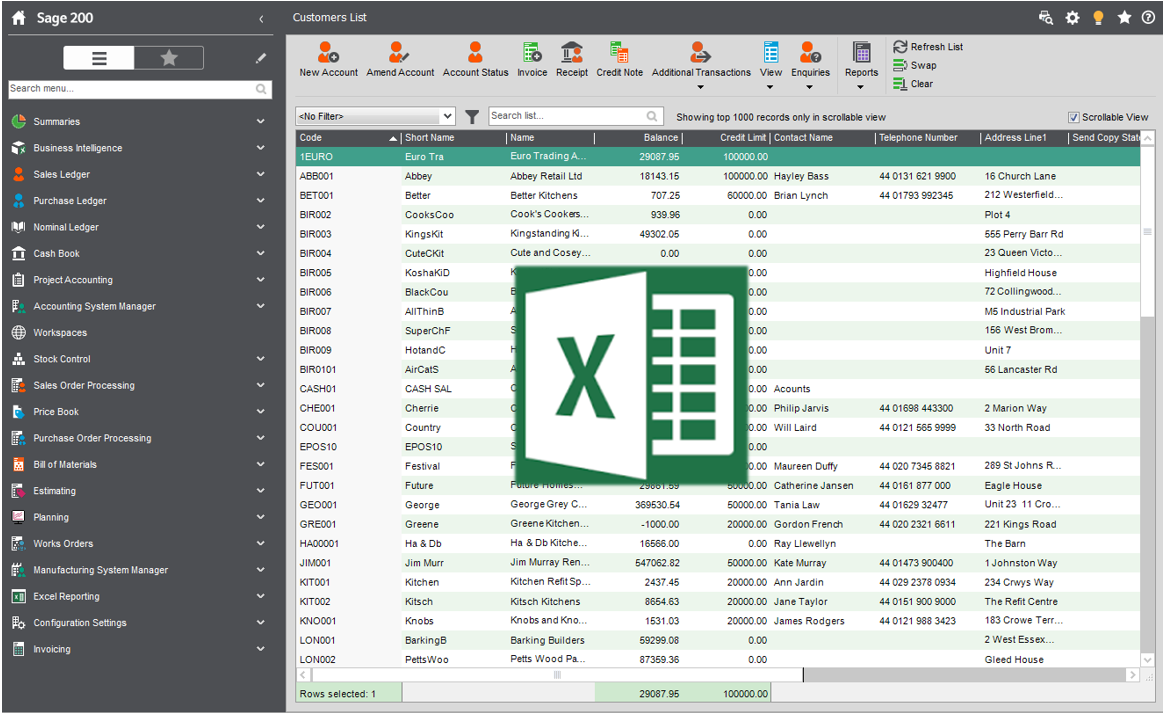Open Additional Transactions menu

[x=701, y=65]
